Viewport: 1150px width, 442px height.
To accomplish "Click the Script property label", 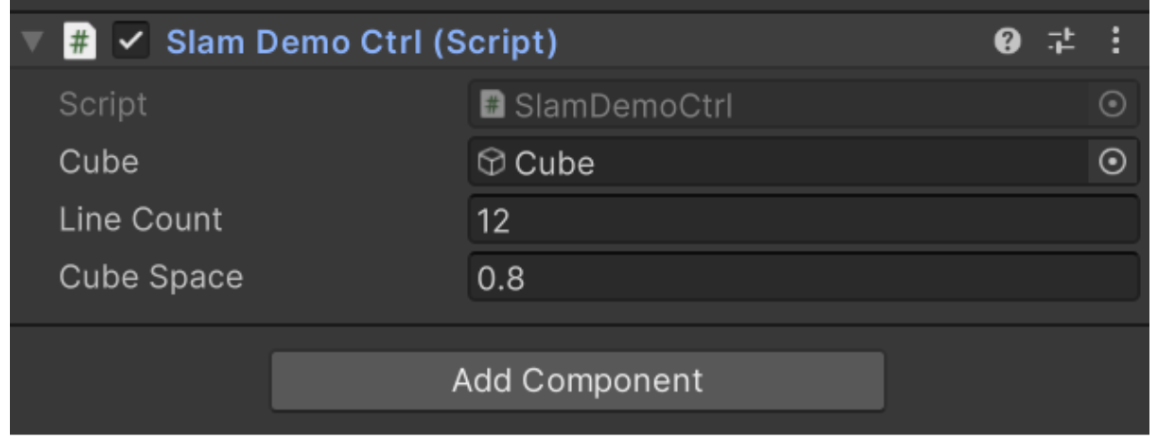I will coord(103,105).
